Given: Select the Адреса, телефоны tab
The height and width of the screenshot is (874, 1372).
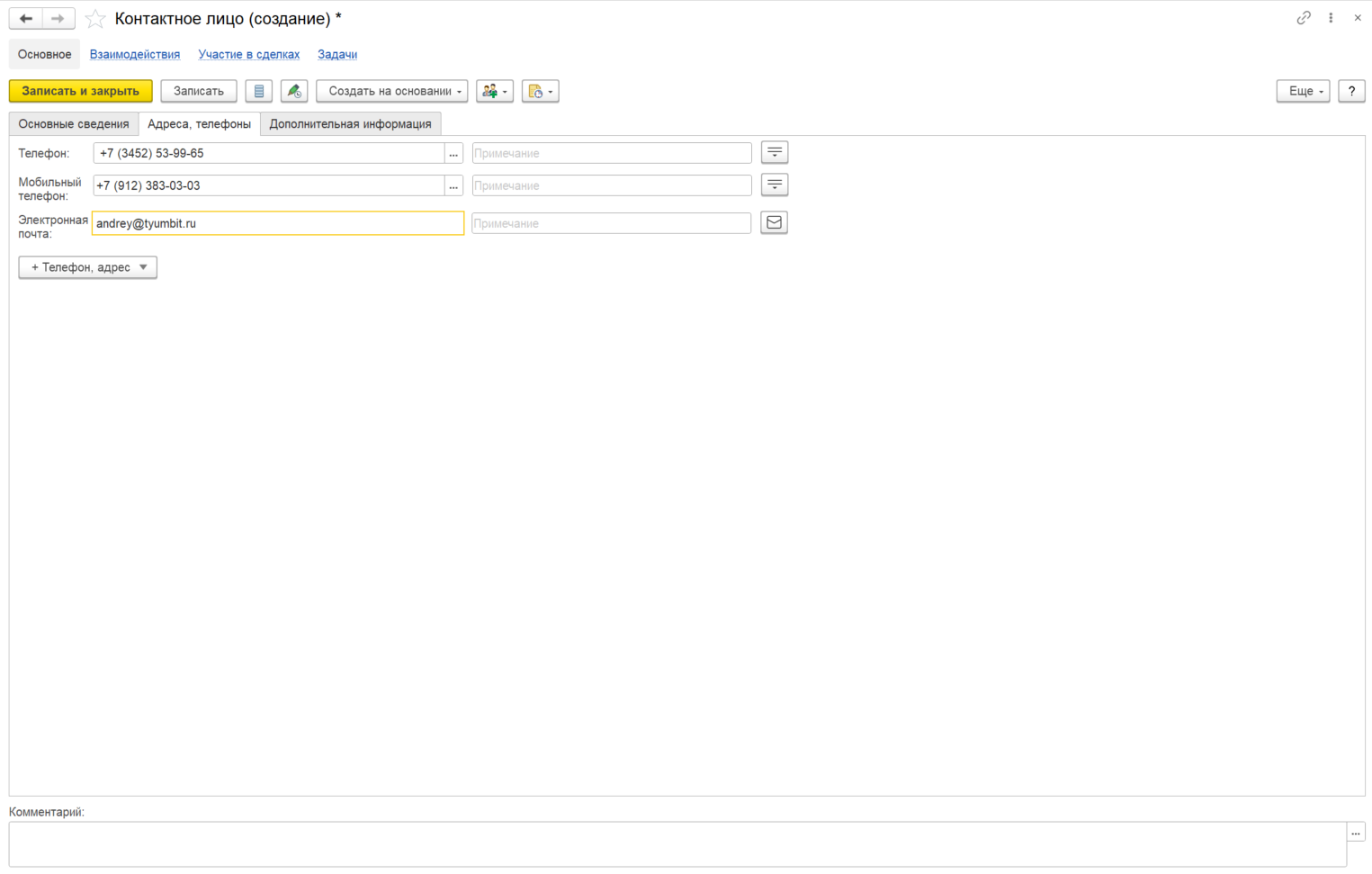Looking at the screenshot, I should [x=200, y=124].
